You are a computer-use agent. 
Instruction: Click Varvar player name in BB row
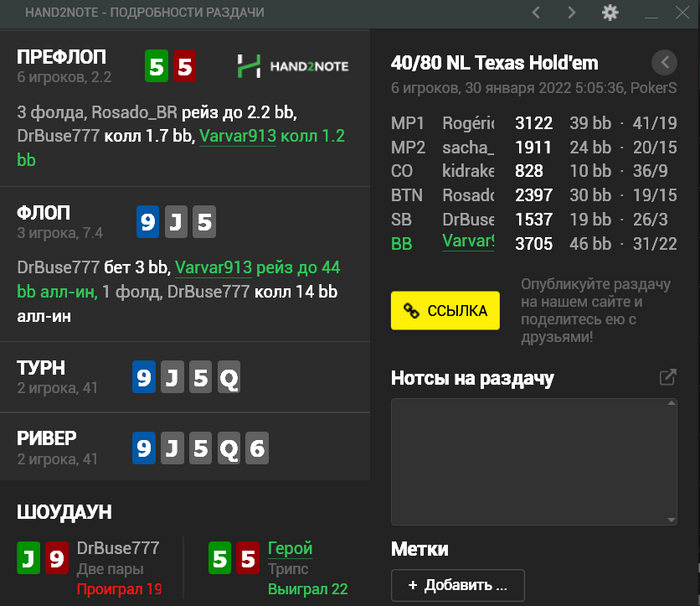468,242
